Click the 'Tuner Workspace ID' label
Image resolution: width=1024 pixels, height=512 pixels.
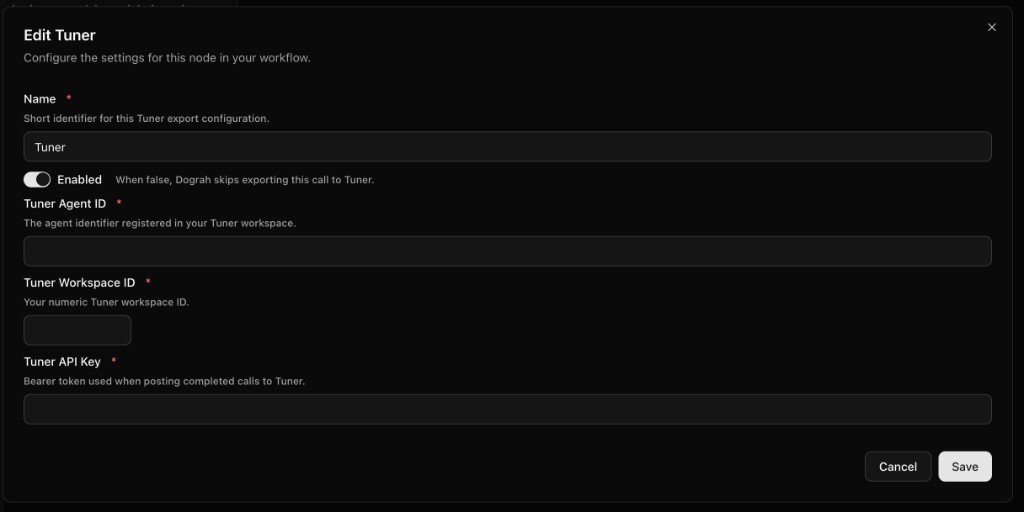(x=80, y=283)
